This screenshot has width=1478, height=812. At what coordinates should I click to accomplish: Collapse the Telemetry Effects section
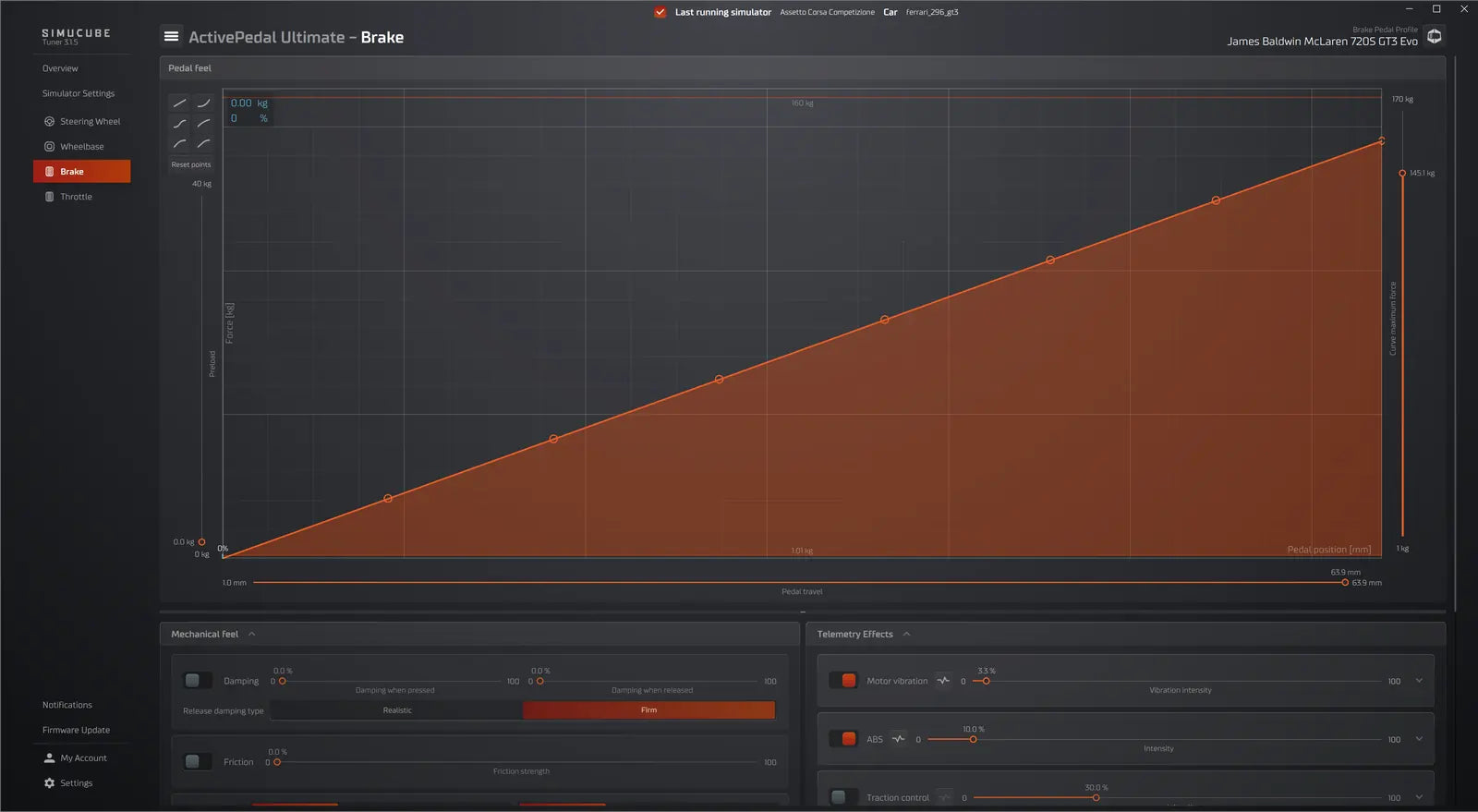tap(906, 634)
